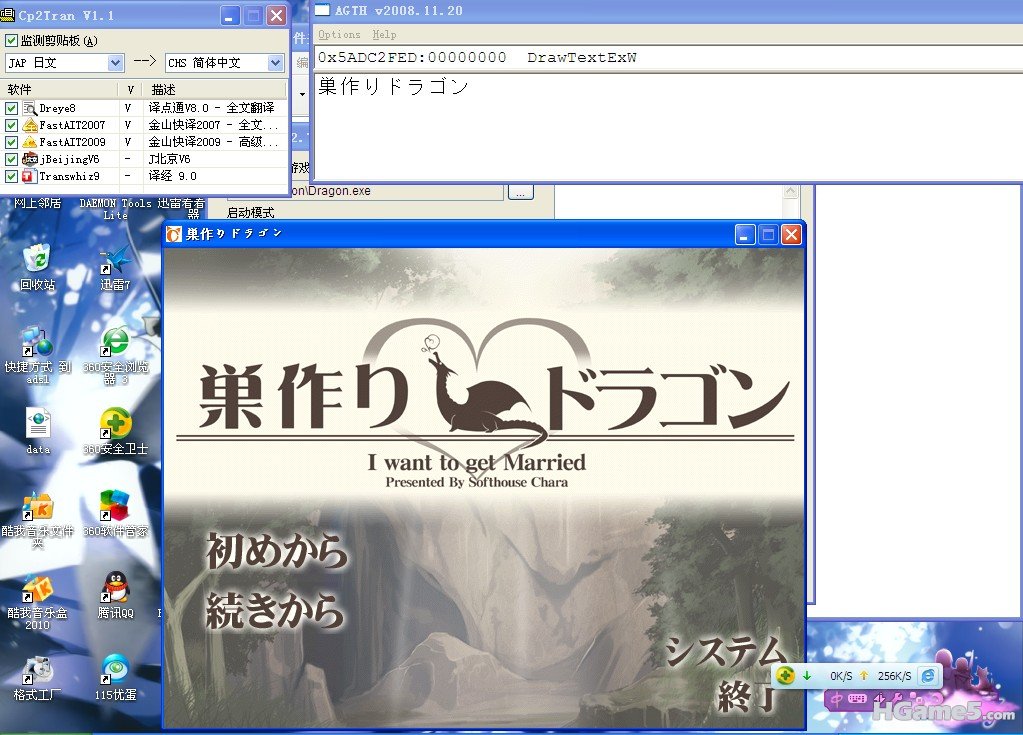Open the 格式工厂 desktop shortcut
The width and height of the screenshot is (1023, 735).
(x=37, y=670)
